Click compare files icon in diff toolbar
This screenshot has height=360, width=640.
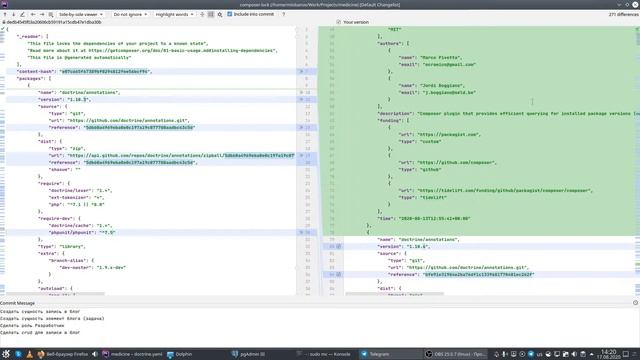point(51,14)
